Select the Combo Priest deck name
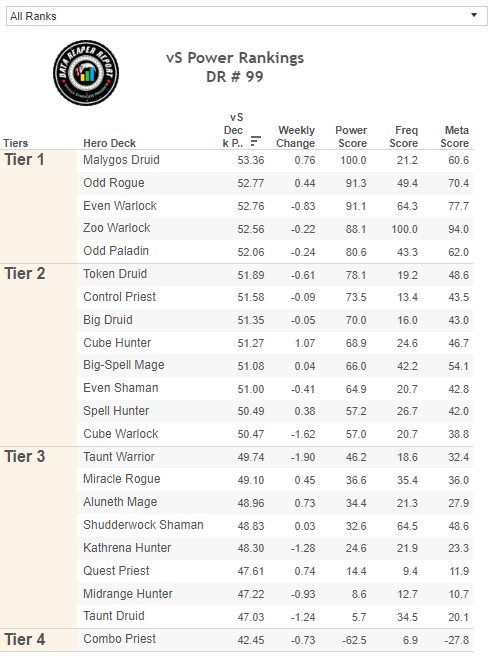This screenshot has height=656, width=497. pos(120,639)
